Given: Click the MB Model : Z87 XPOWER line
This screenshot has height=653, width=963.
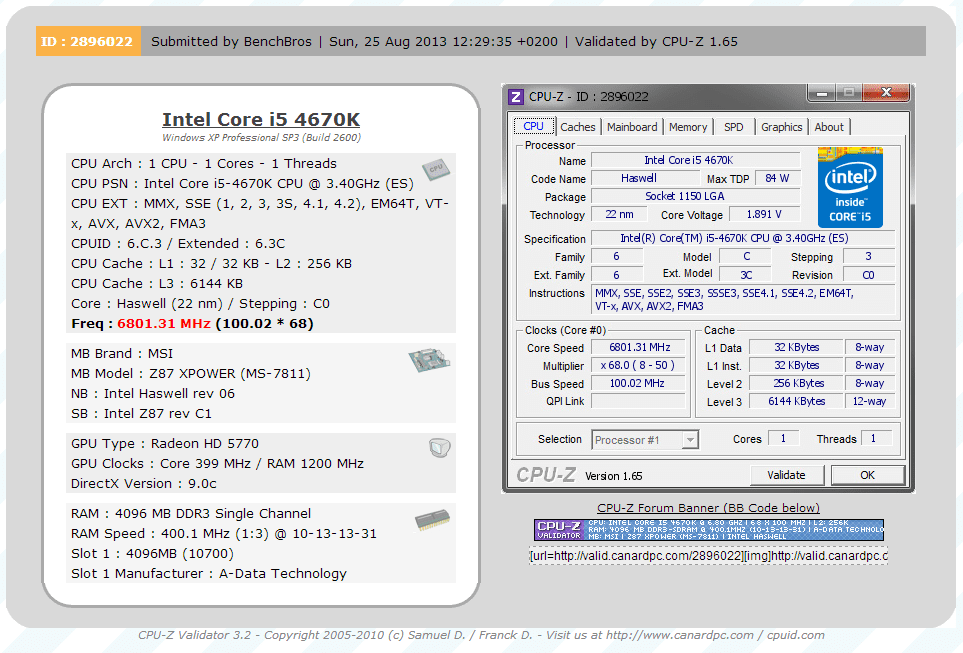Looking at the screenshot, I should [x=190, y=373].
